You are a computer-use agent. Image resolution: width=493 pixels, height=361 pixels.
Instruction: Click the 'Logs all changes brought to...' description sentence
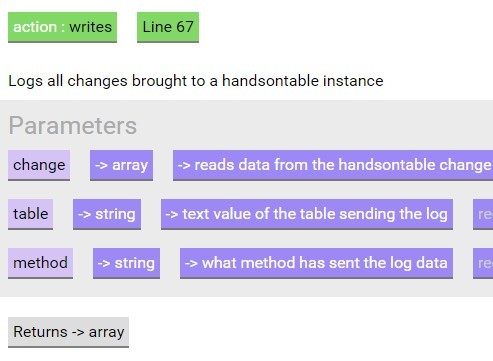click(x=196, y=81)
